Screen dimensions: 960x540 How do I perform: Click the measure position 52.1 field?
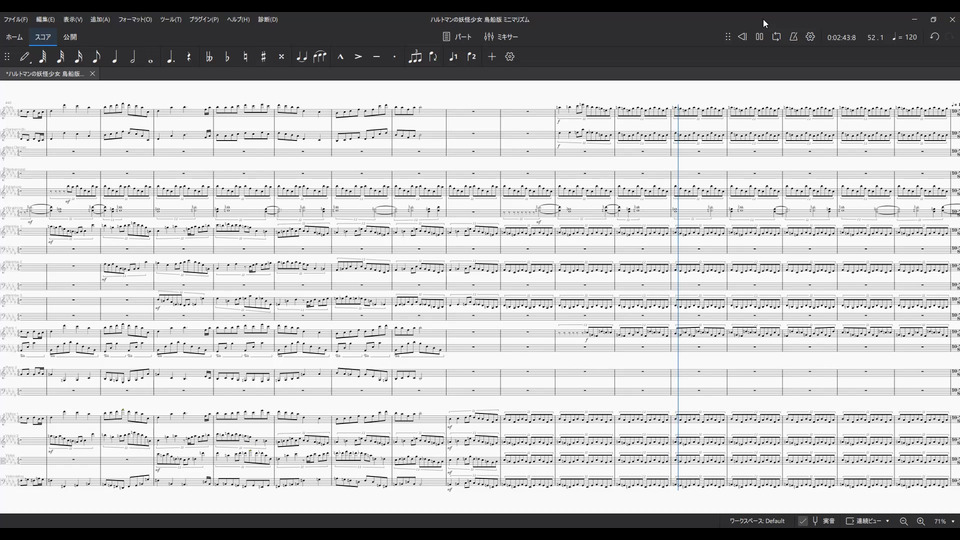click(876, 37)
